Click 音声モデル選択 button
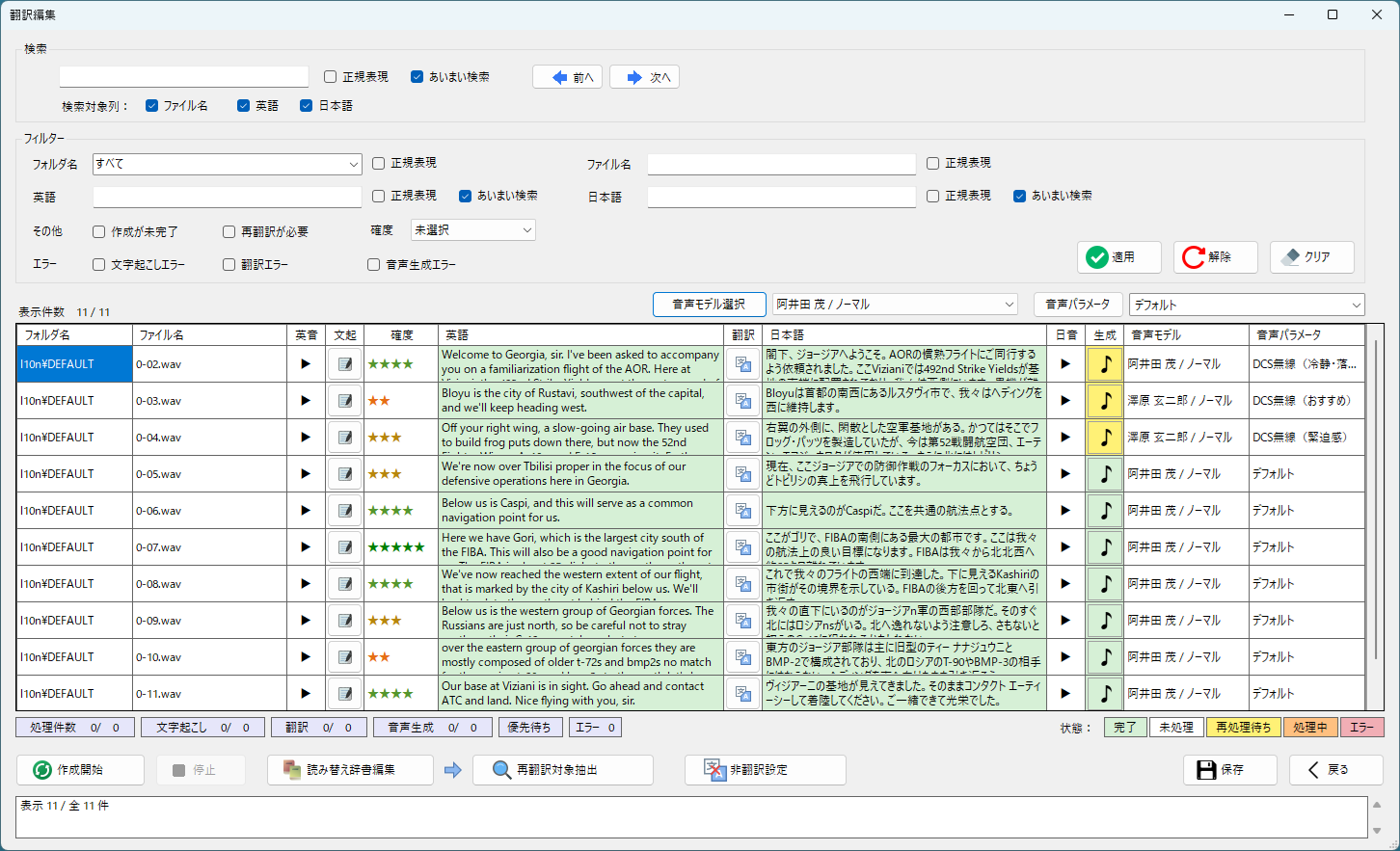 pyautogui.click(x=710, y=305)
